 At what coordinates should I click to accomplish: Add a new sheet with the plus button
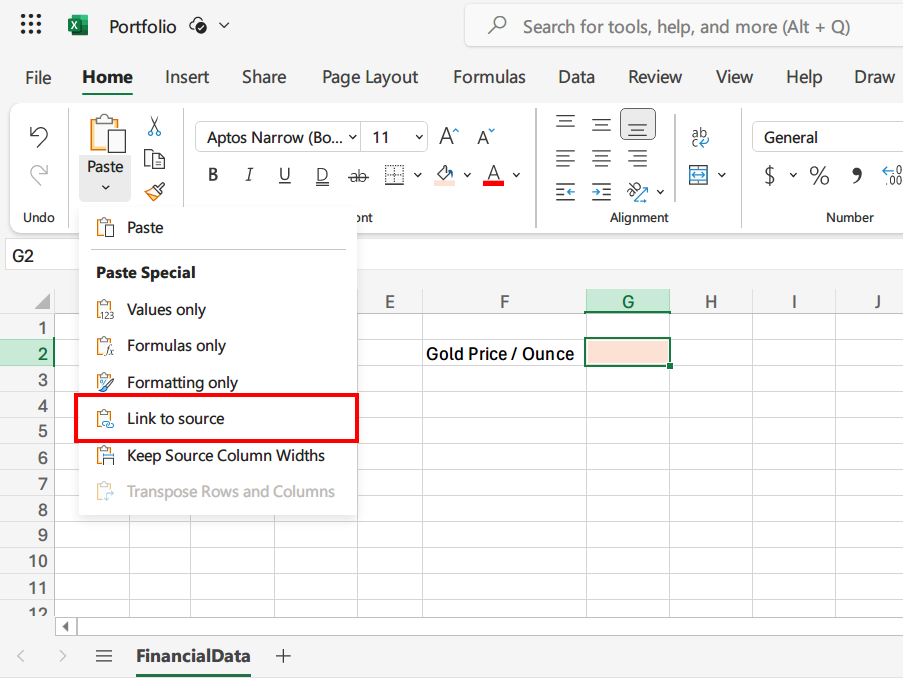(283, 656)
